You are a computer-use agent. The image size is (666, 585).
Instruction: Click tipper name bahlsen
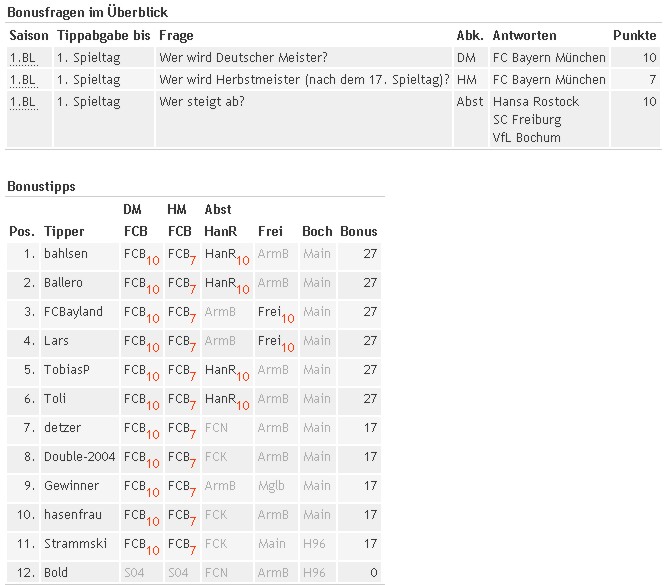(66, 254)
